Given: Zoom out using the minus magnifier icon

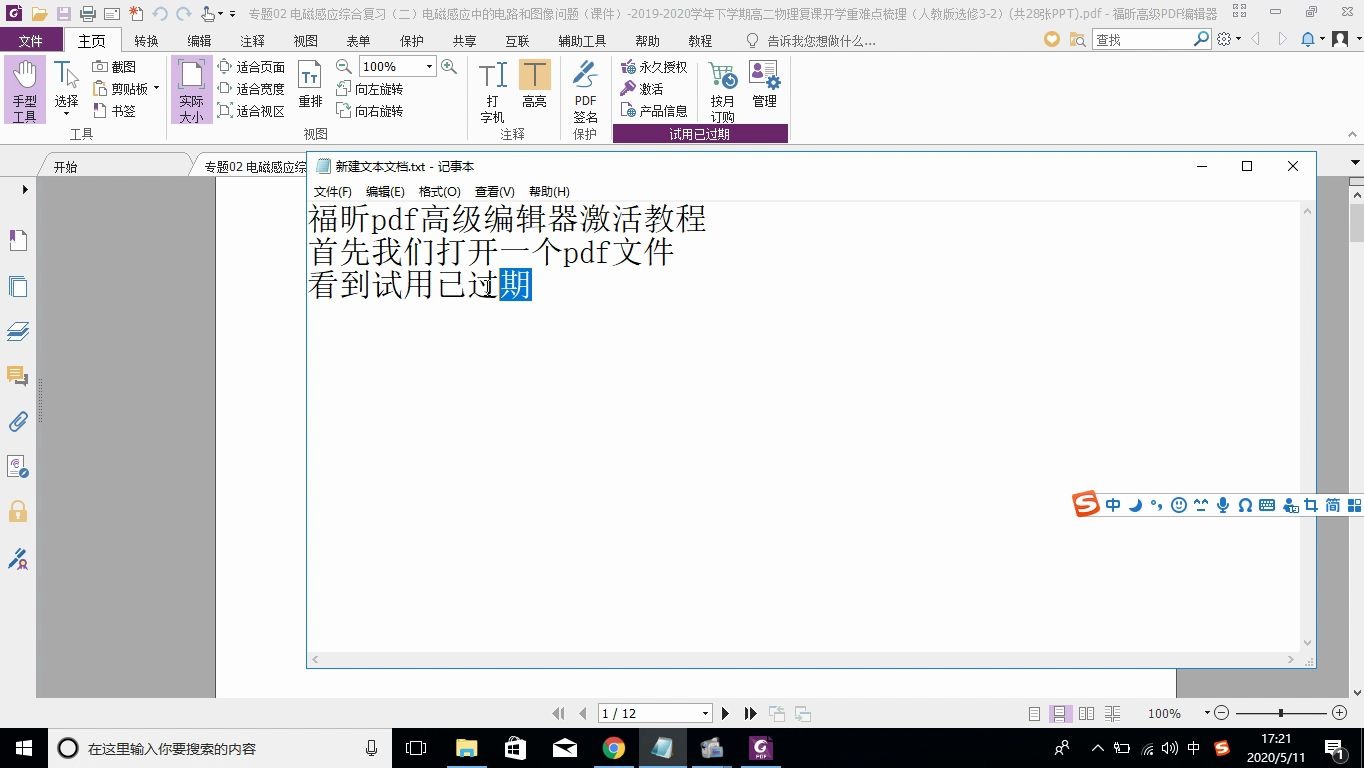Looking at the screenshot, I should click(344, 66).
